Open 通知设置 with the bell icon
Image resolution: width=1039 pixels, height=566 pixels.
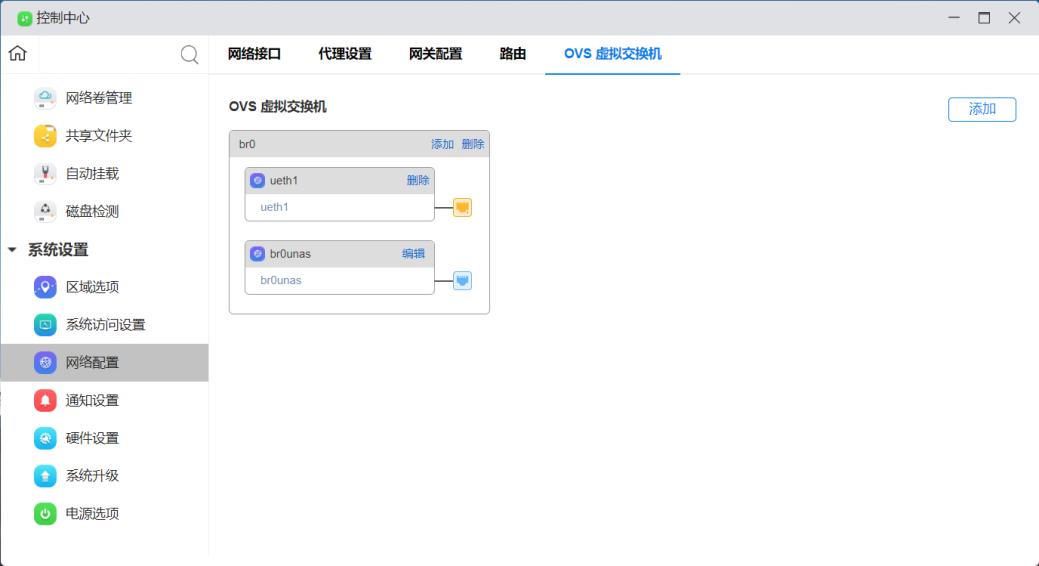[x=46, y=401]
